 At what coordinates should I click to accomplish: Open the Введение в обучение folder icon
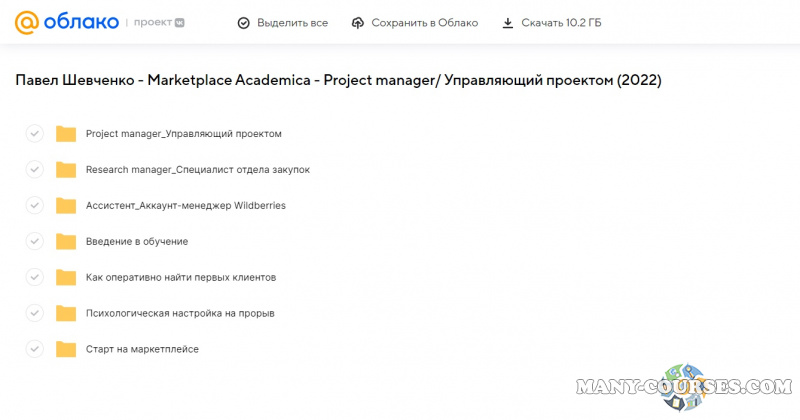pyautogui.click(x=66, y=242)
